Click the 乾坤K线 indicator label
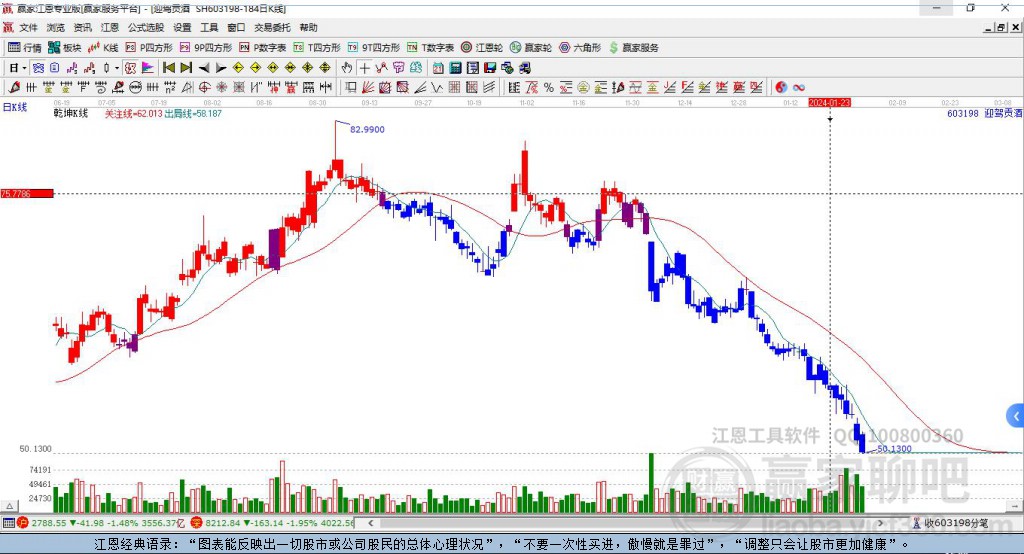Screen dimensions: 1024x554 [71, 114]
